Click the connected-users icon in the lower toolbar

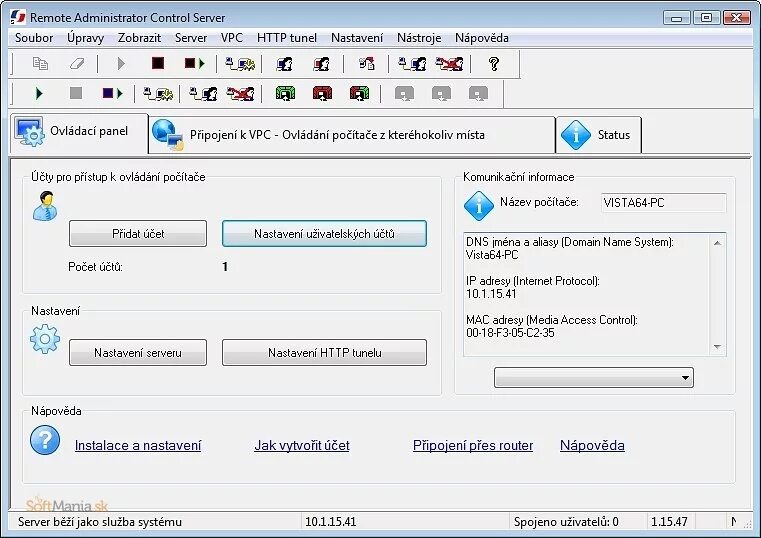203,93
